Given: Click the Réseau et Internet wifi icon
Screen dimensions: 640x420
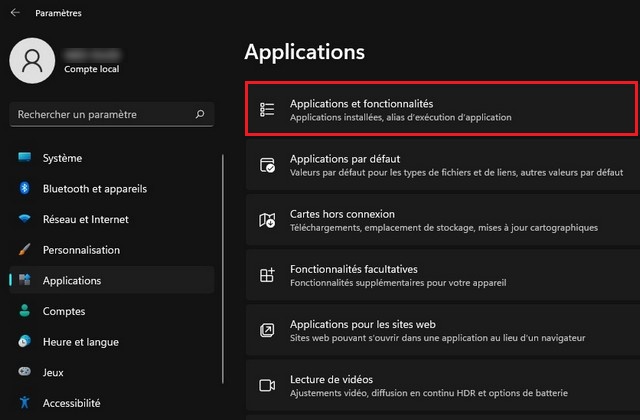Looking at the screenshot, I should [x=24, y=219].
